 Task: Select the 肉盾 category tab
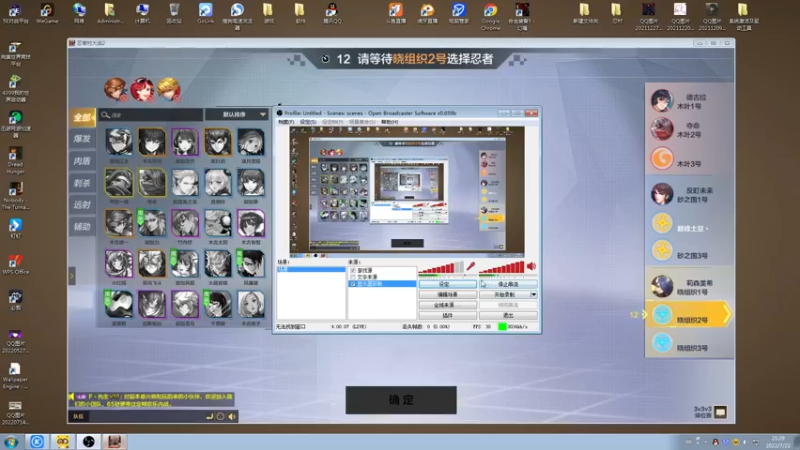[x=83, y=161]
